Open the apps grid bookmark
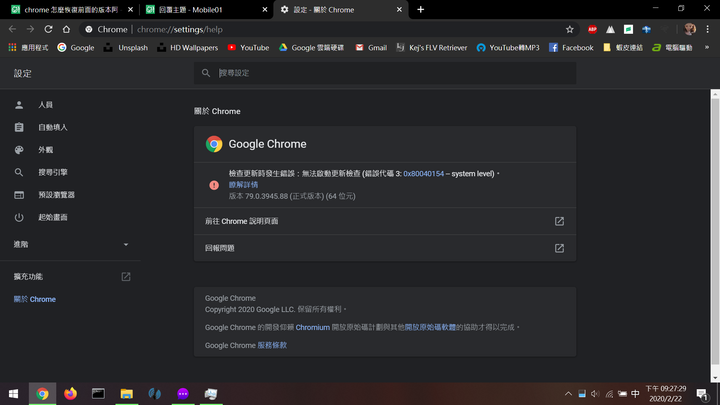This screenshot has height=405, width=720. (28, 47)
